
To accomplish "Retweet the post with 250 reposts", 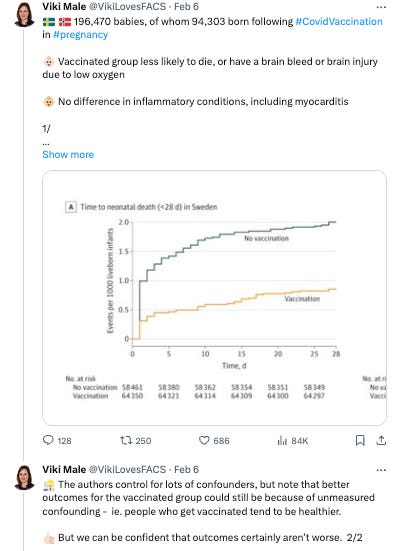I will (126, 440).
